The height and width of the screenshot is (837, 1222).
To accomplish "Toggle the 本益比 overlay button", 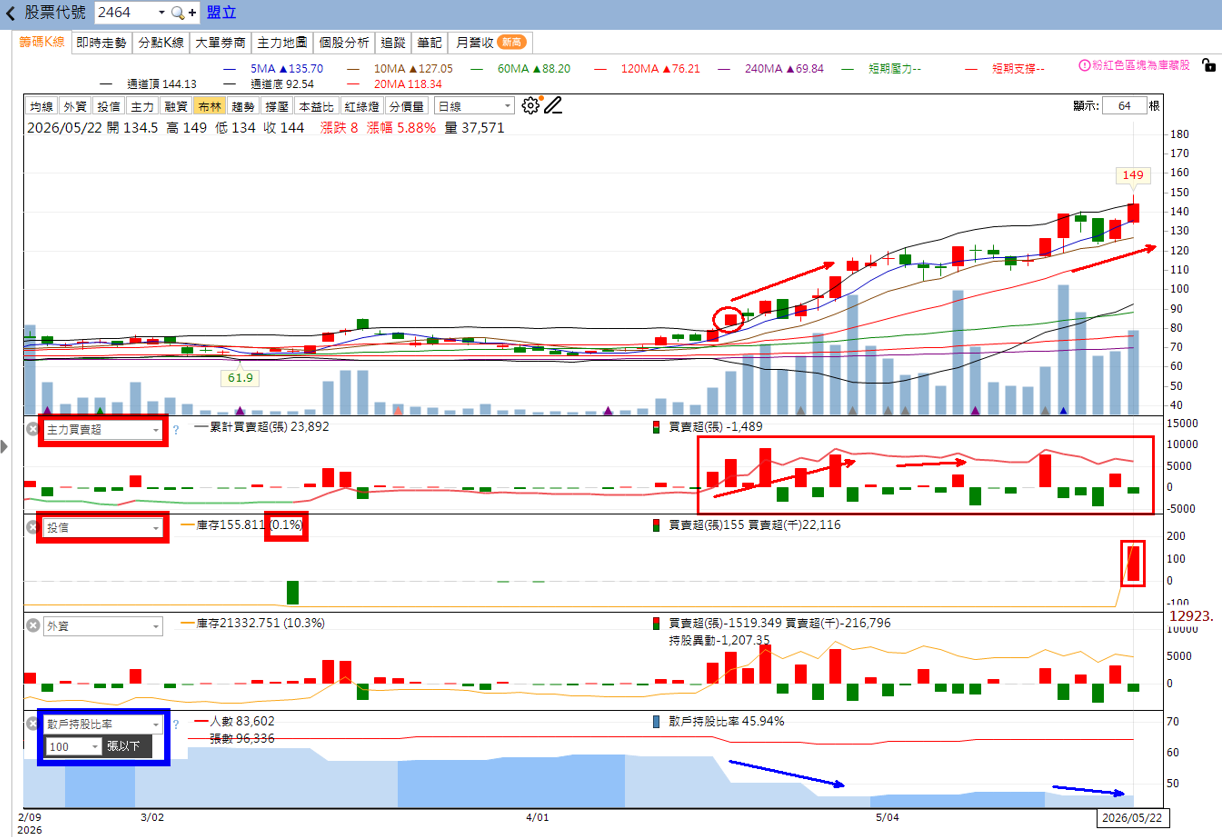I will tap(317, 106).
